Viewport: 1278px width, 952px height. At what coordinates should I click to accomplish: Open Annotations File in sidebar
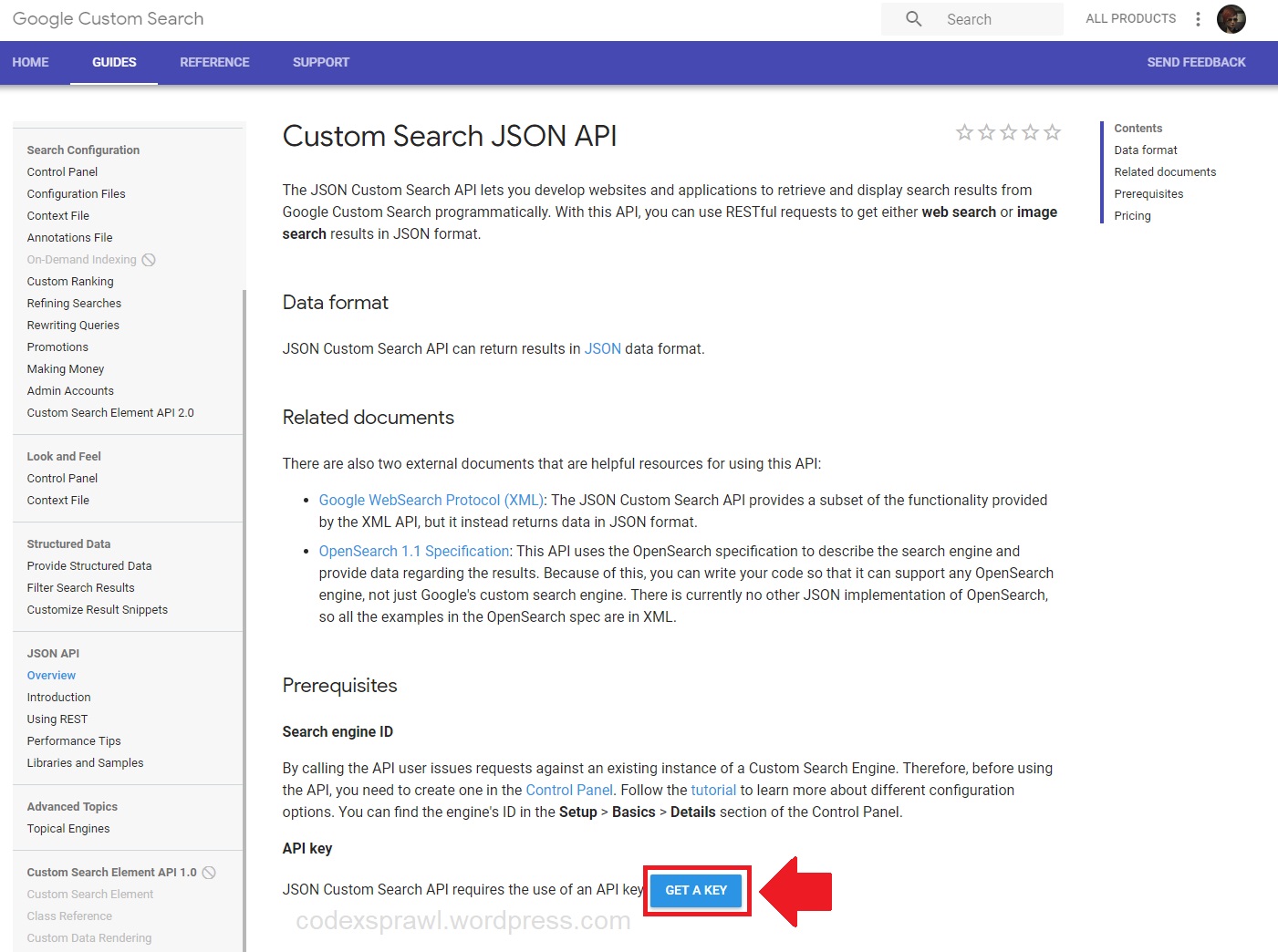[x=70, y=238]
